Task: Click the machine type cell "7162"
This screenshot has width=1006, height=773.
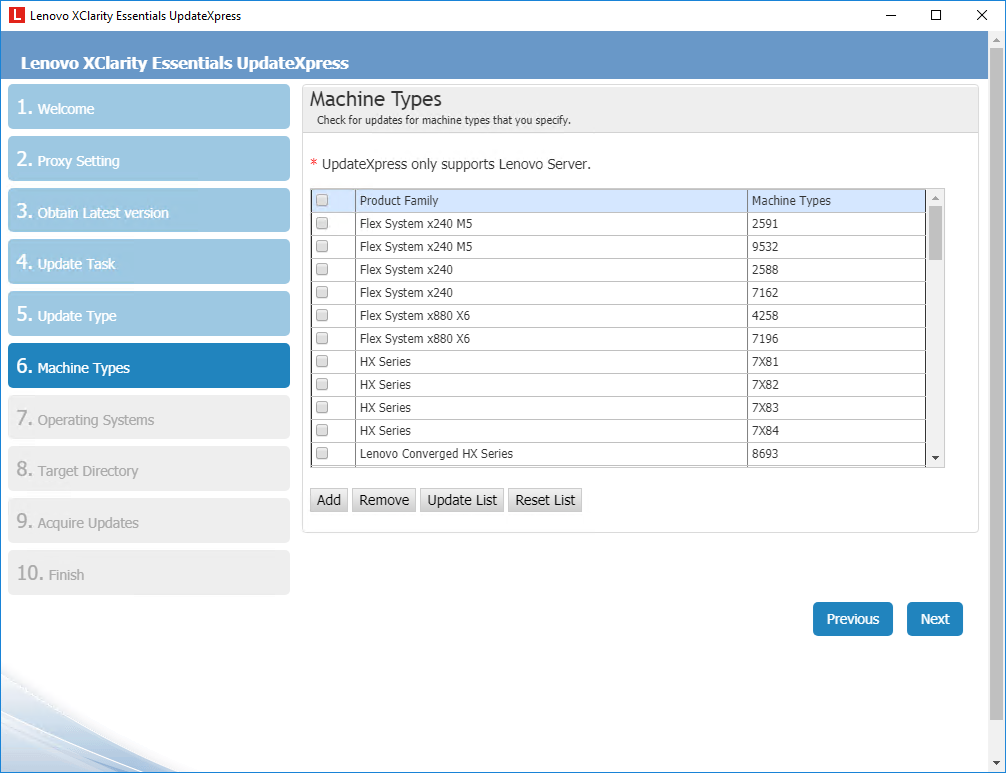Action: (x=837, y=293)
